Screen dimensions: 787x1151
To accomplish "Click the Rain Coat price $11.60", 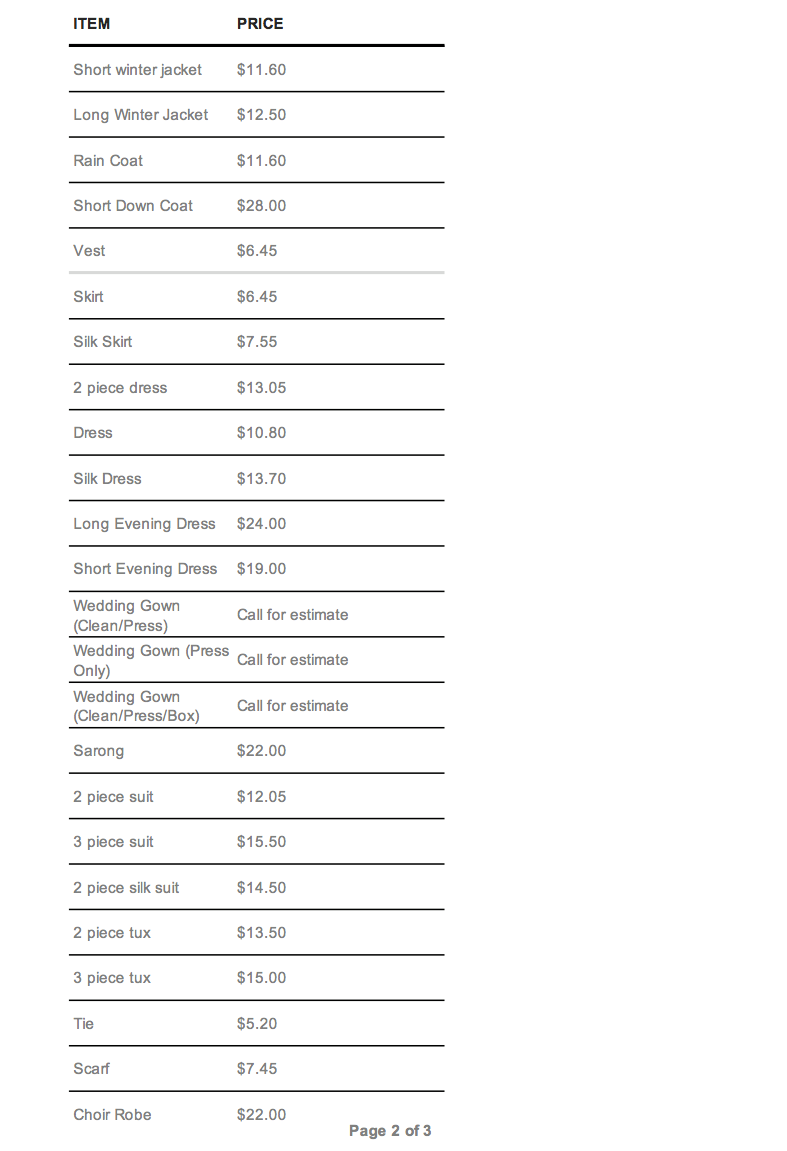I will [261, 161].
